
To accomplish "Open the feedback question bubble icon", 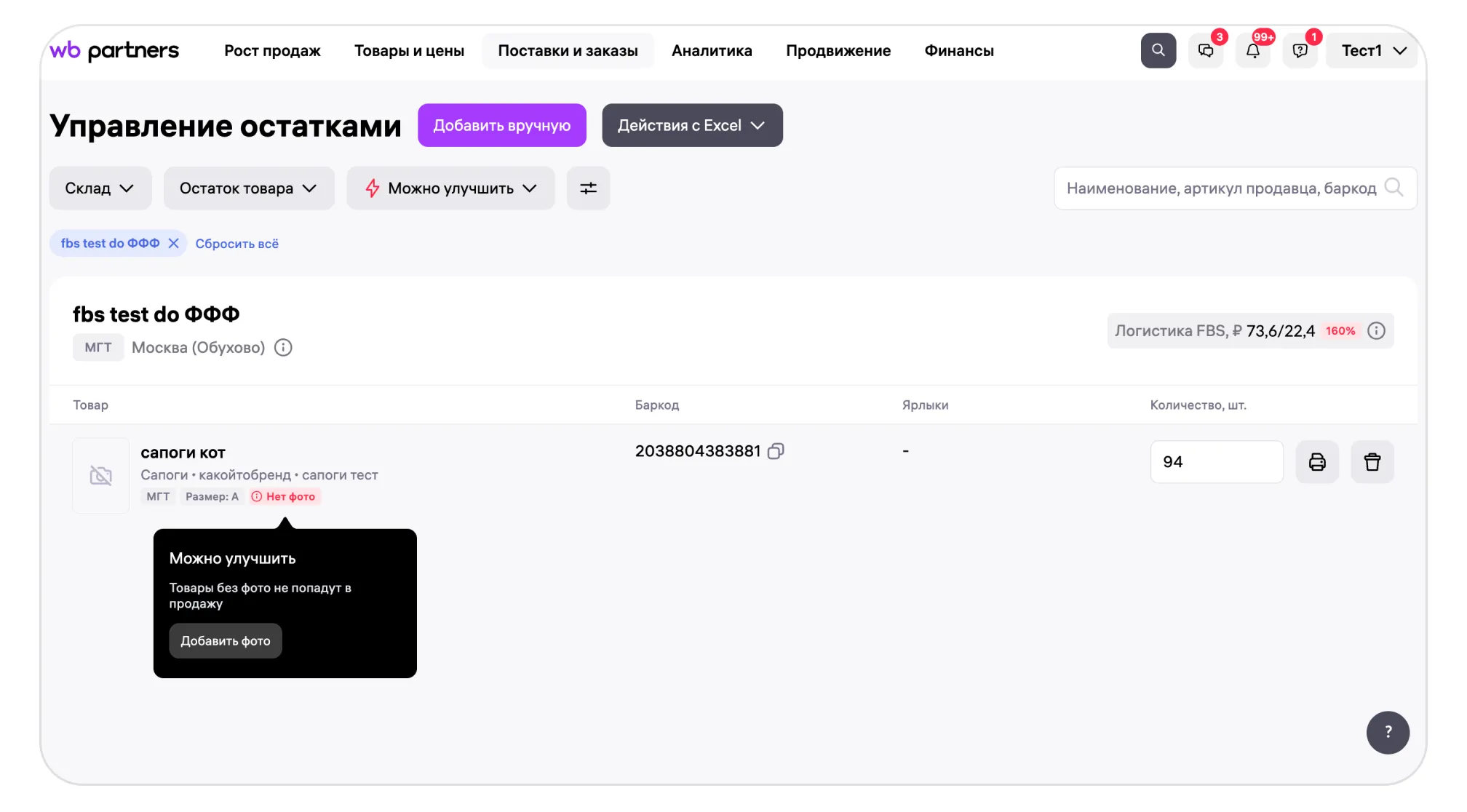I will (x=1300, y=50).
